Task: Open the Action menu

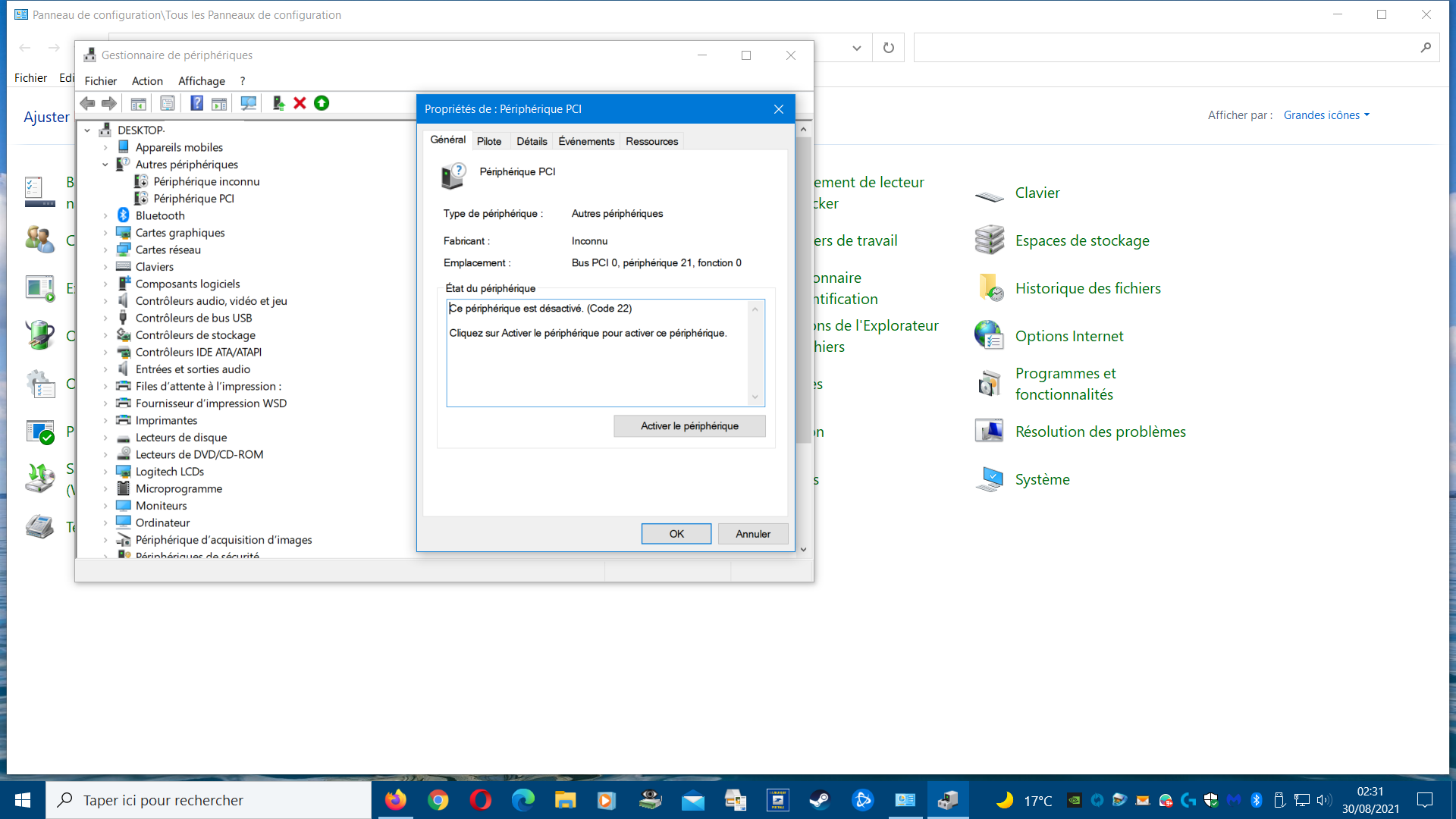Action: coord(147,81)
